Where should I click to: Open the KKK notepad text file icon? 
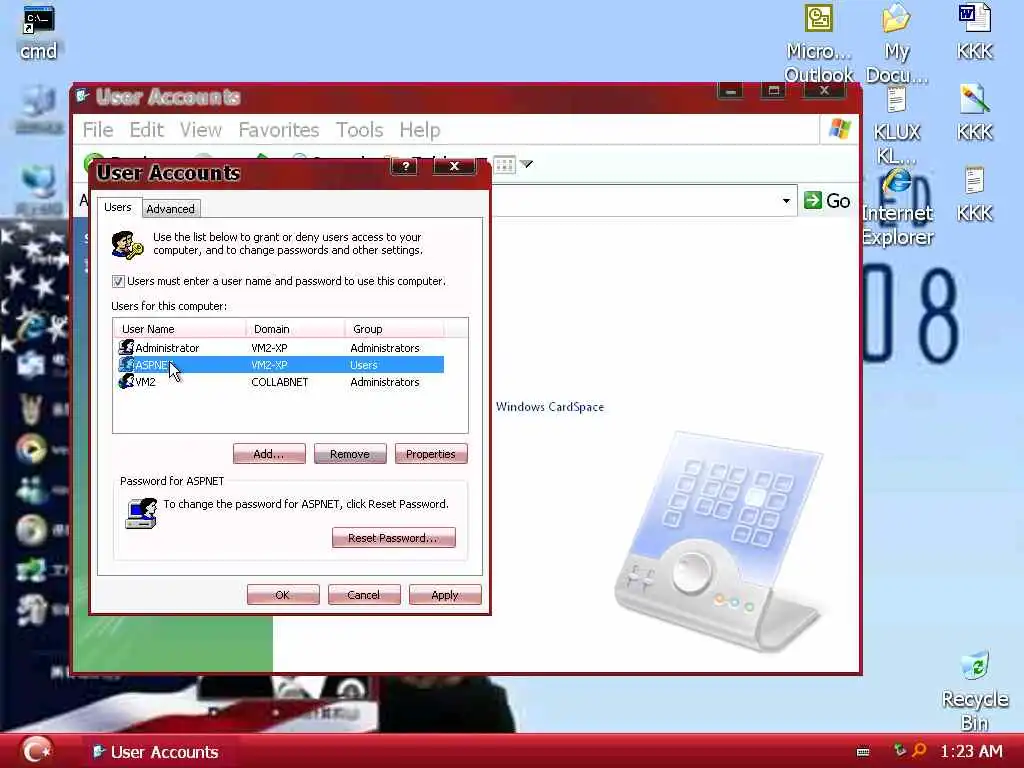[x=974, y=195]
